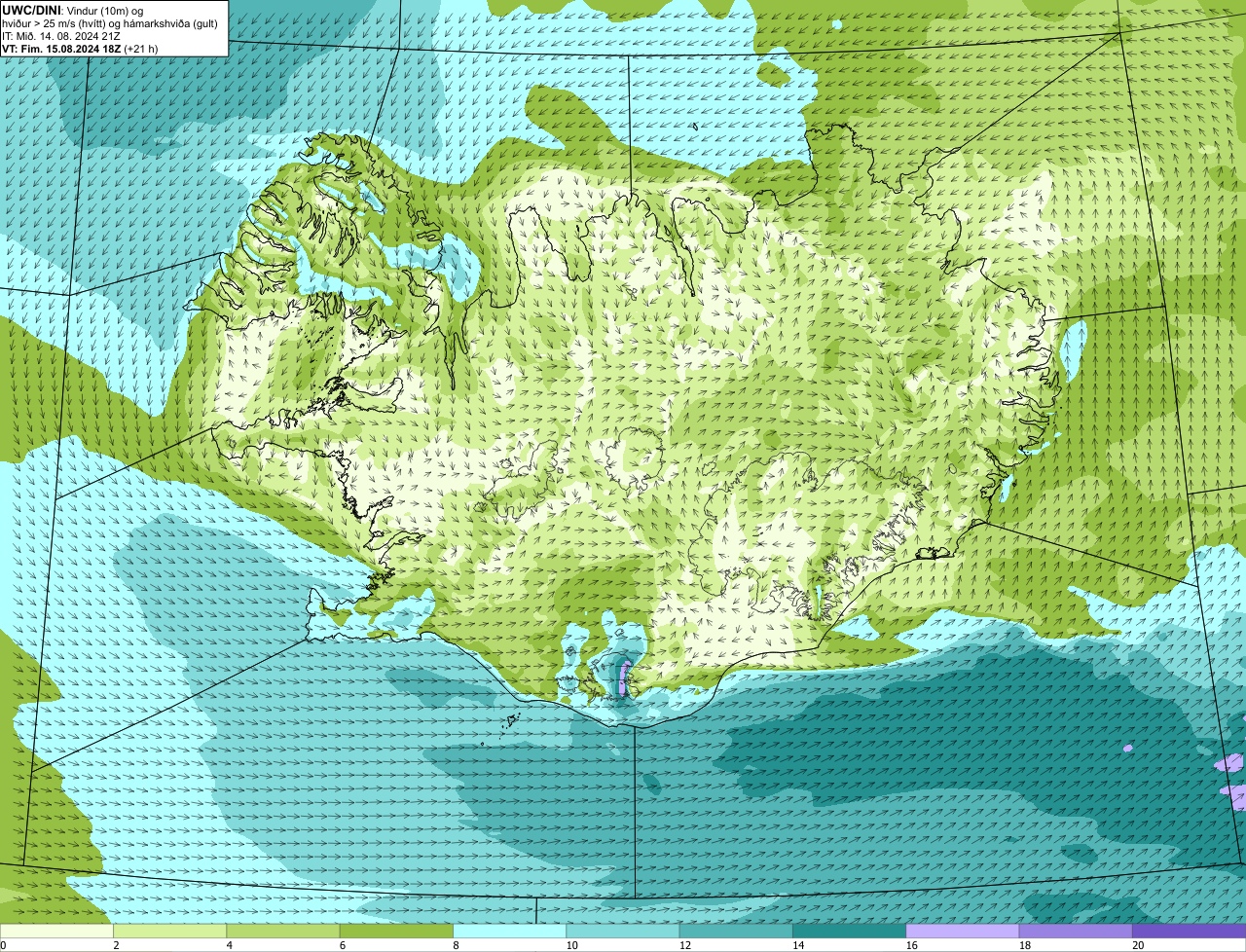Screen dimensions: 1246x952
Task: Click the scale label '12'
Action: click(684, 945)
